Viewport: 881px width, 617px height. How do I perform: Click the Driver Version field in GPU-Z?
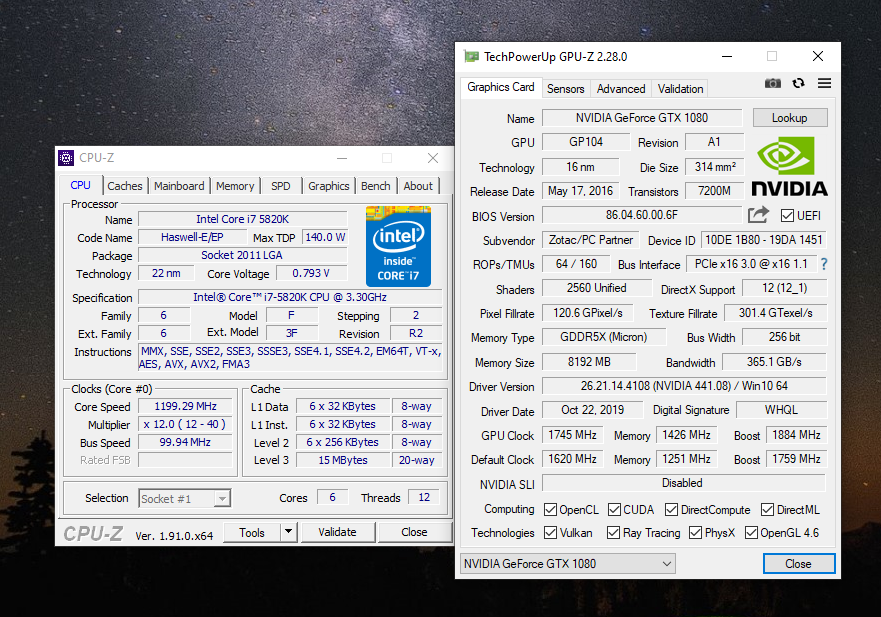(684, 386)
